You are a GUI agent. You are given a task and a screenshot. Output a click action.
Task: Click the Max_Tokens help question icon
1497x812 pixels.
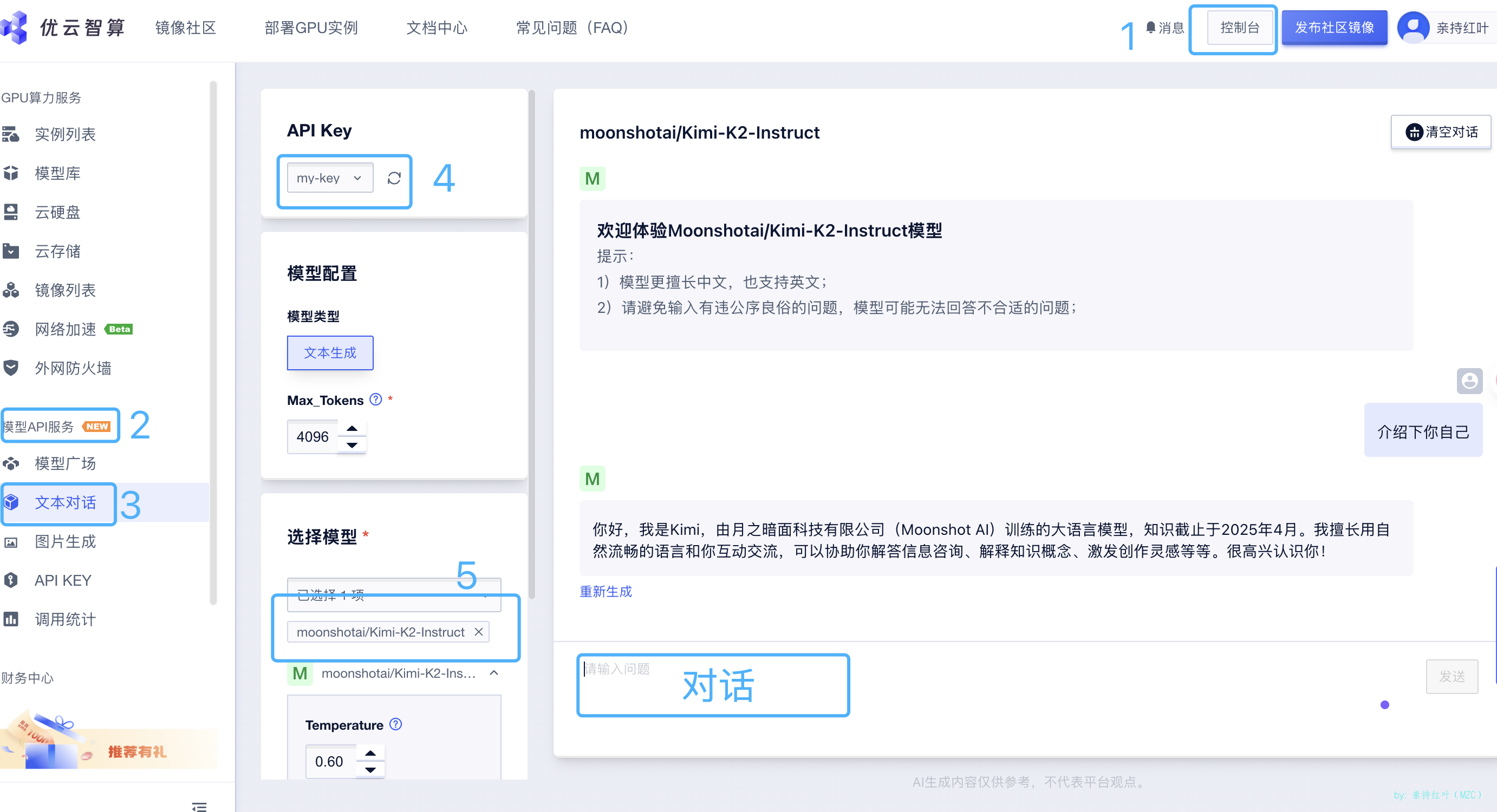[x=376, y=399]
